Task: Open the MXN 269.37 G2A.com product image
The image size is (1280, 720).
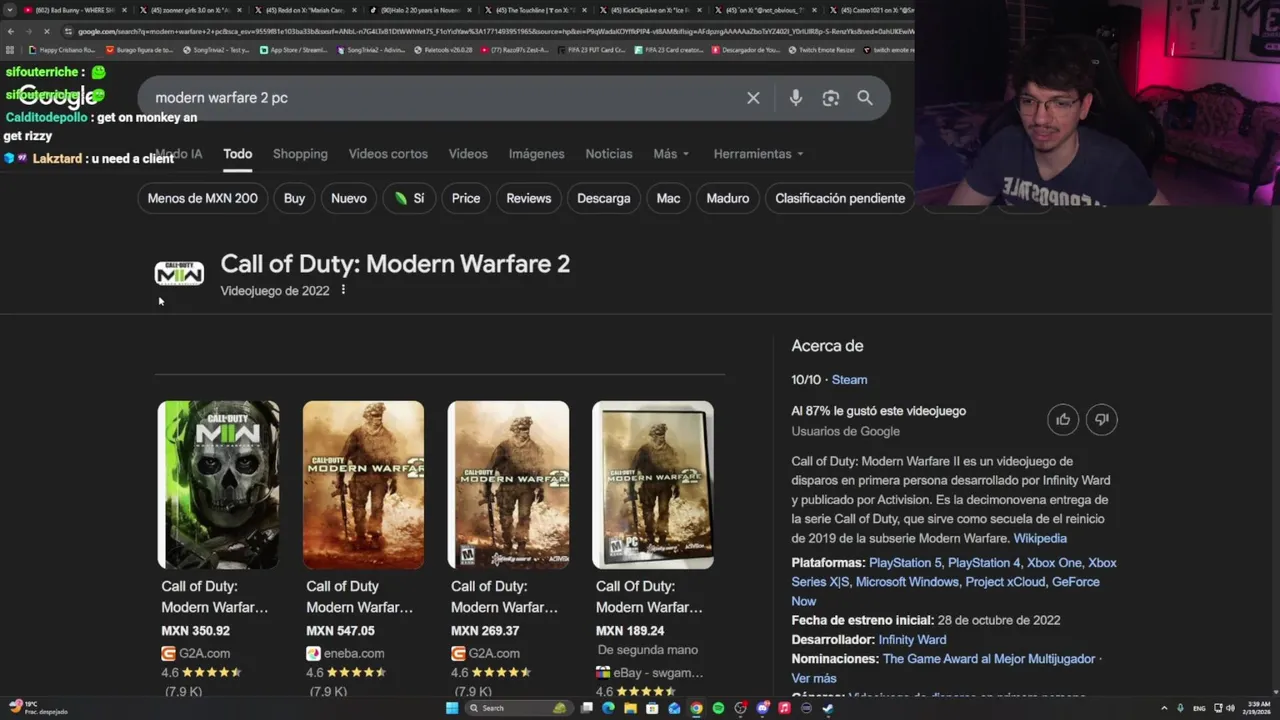Action: click(x=508, y=485)
